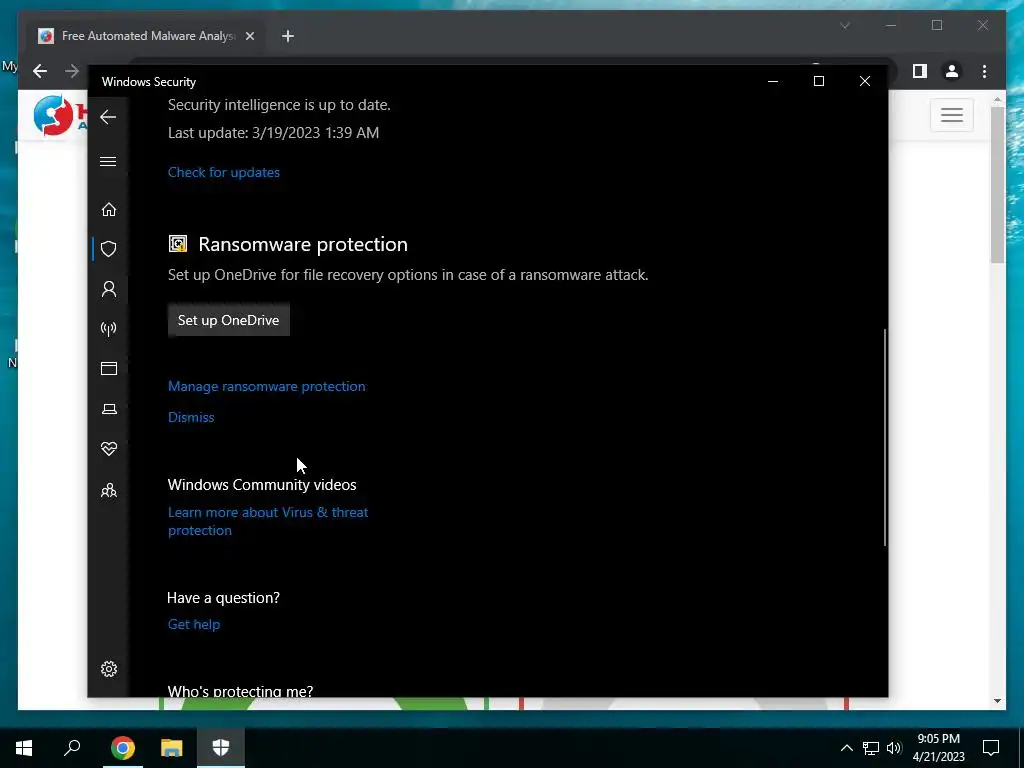Viewport: 1024px width, 768px height.
Task: Click Windows Security taskbar icon
Action: (x=221, y=747)
